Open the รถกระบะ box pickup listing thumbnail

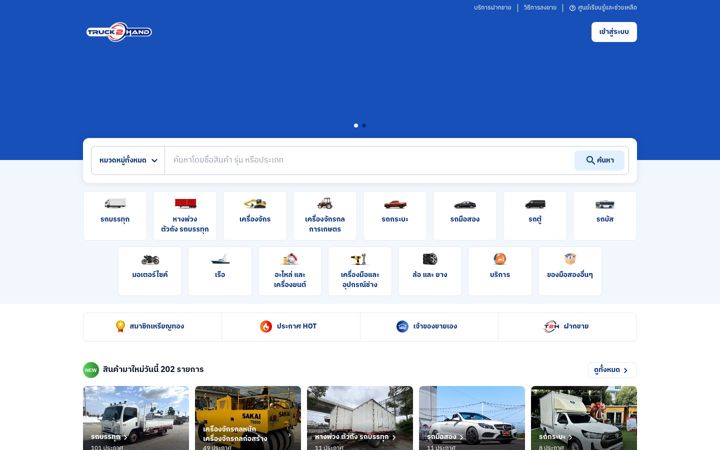click(x=584, y=418)
